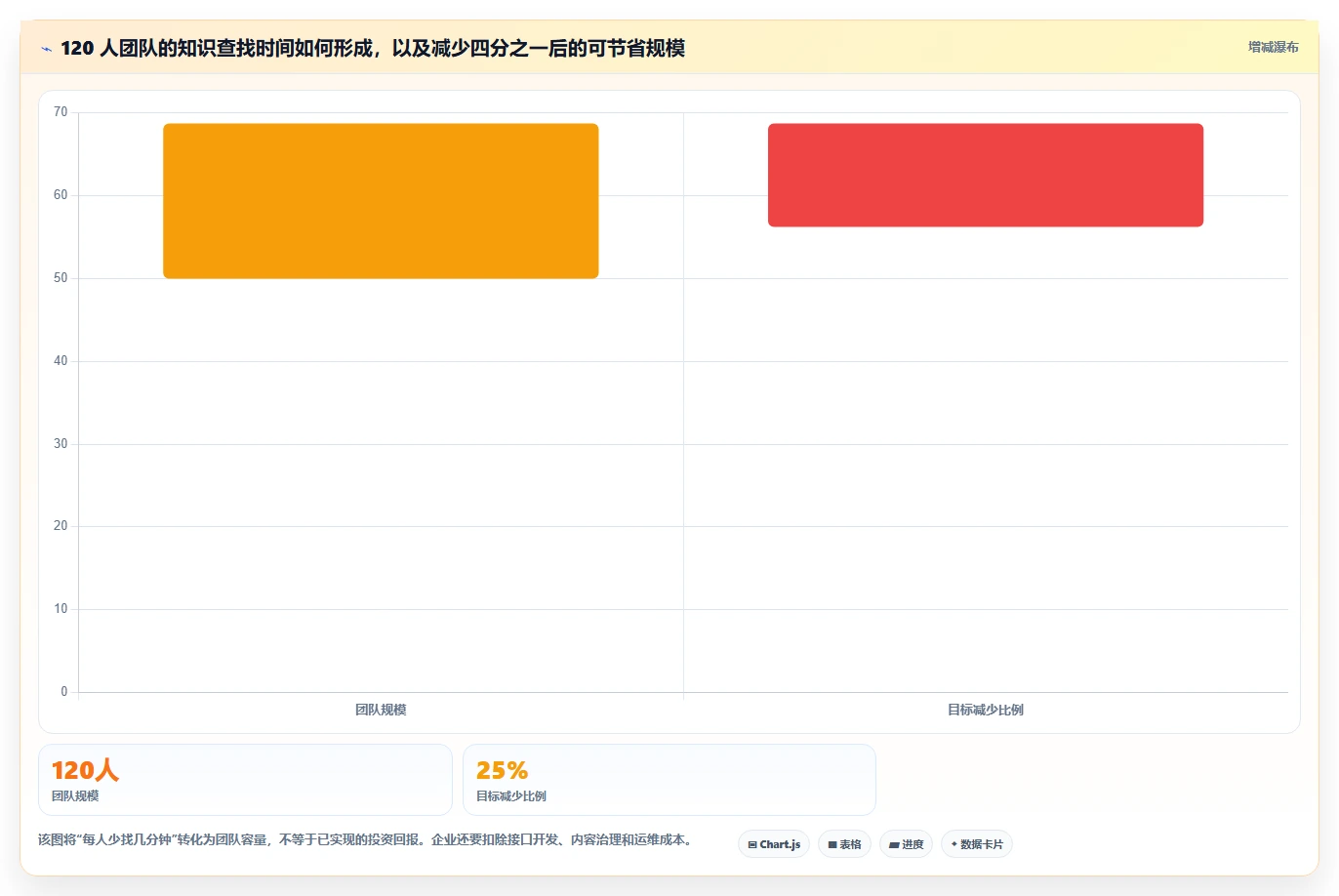
Task: Click the y-axis value 50
Action: pyautogui.click(x=61, y=278)
